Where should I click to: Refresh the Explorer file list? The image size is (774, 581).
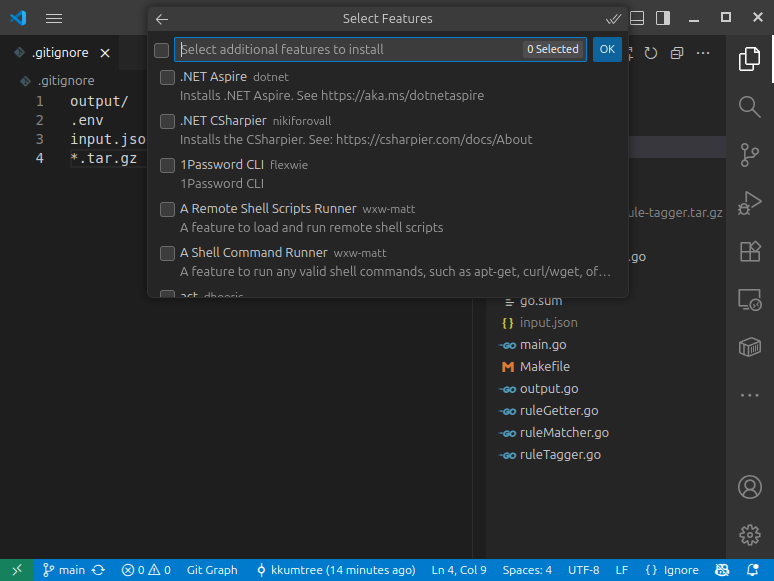(651, 53)
